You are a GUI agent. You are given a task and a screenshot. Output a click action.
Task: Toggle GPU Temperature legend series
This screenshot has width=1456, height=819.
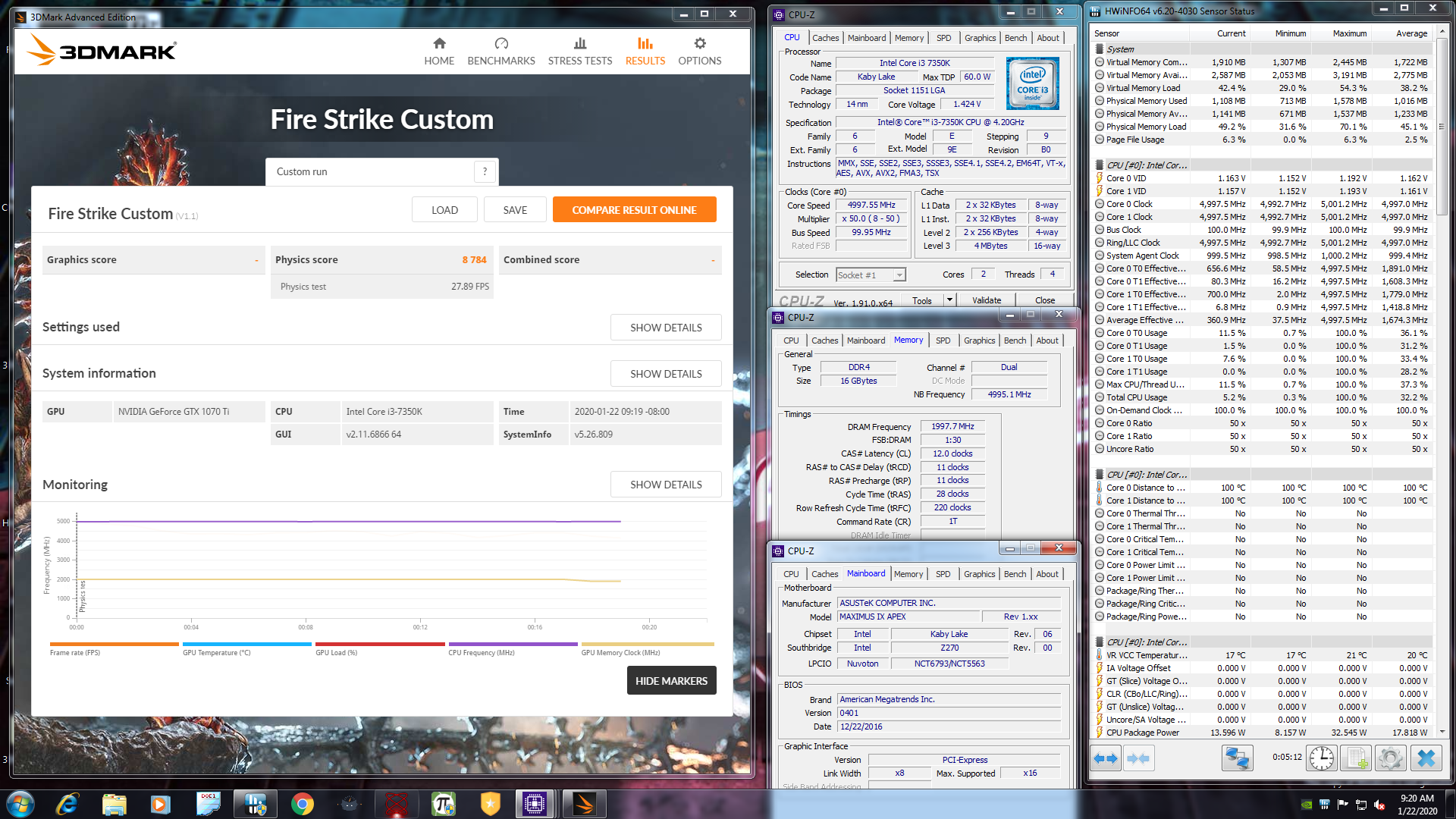(x=246, y=648)
